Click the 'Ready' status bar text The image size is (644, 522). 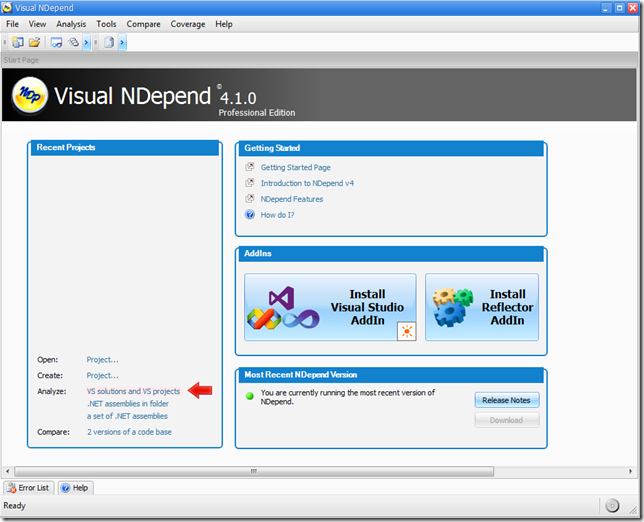coord(14,506)
